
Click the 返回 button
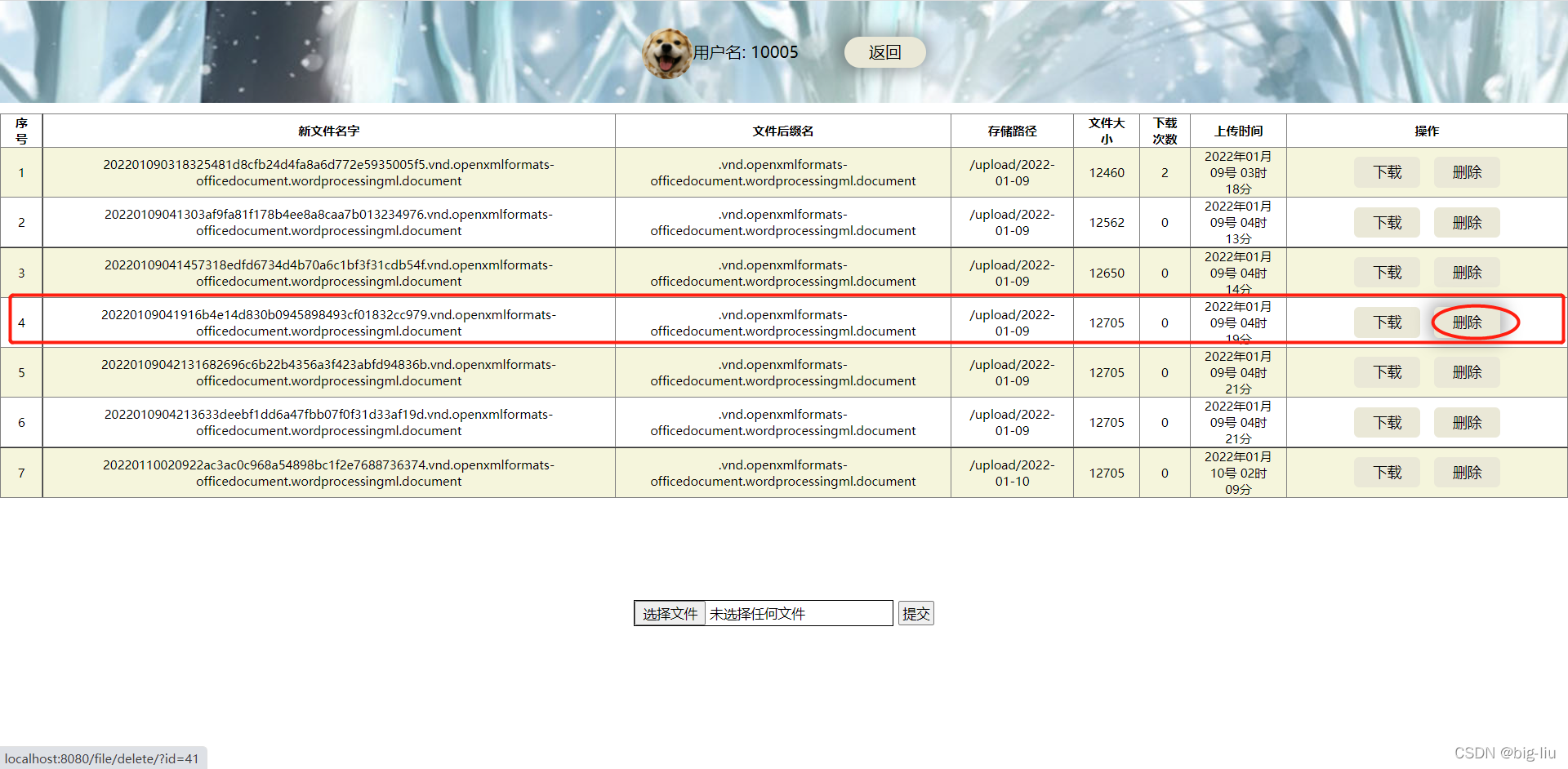[884, 52]
